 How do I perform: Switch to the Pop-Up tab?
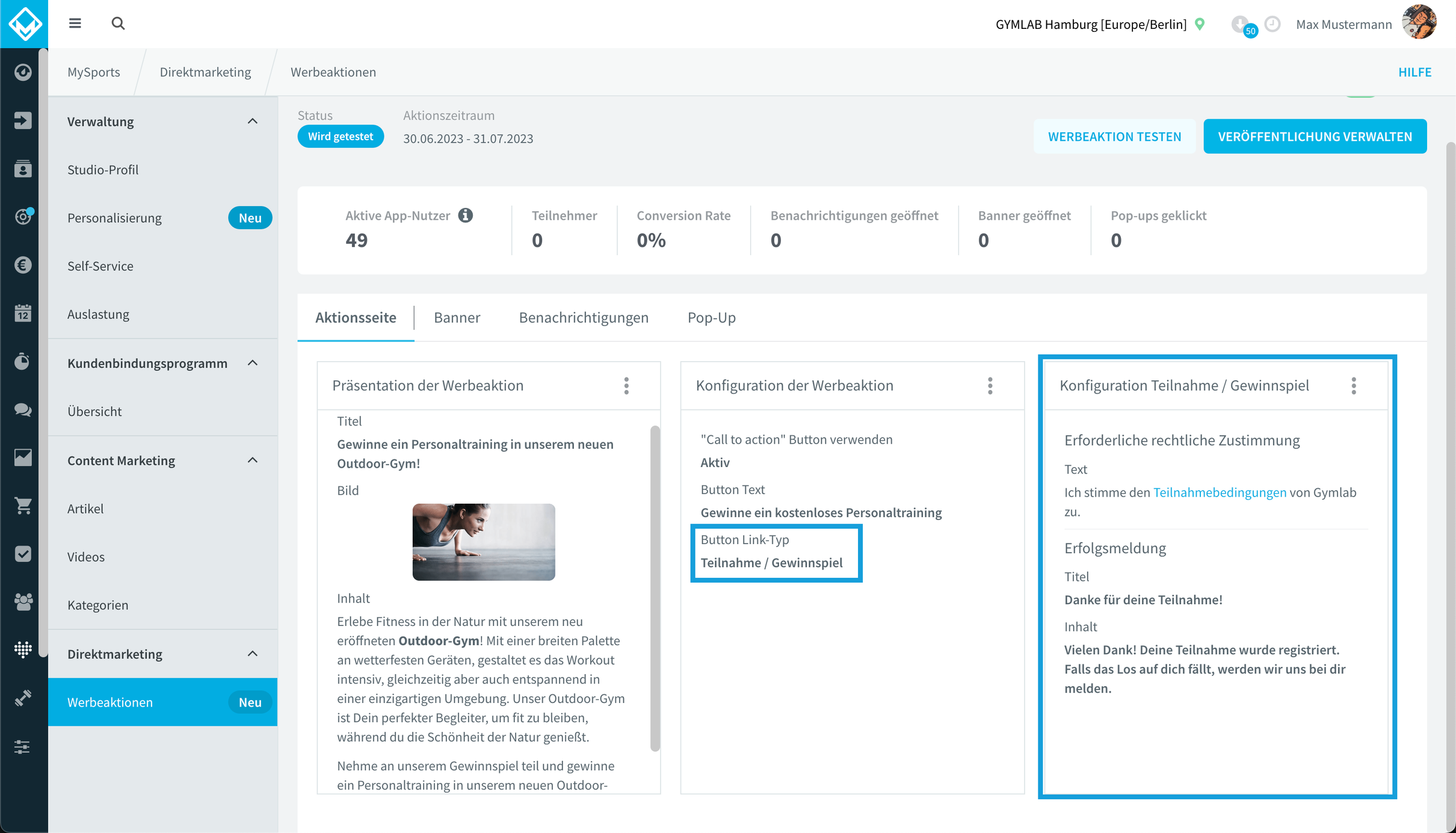coord(712,317)
